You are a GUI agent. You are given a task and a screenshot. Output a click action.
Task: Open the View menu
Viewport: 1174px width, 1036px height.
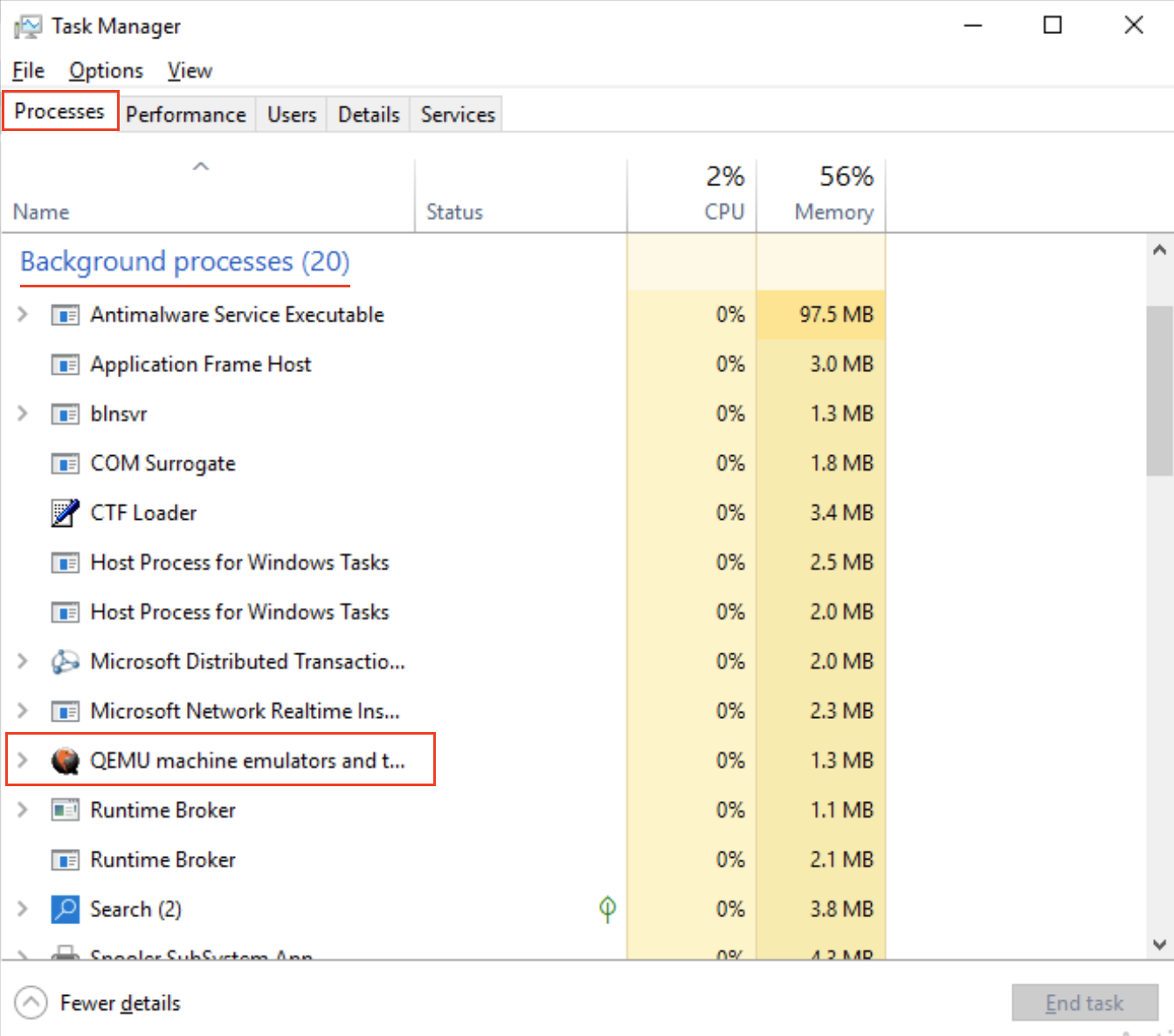(190, 71)
